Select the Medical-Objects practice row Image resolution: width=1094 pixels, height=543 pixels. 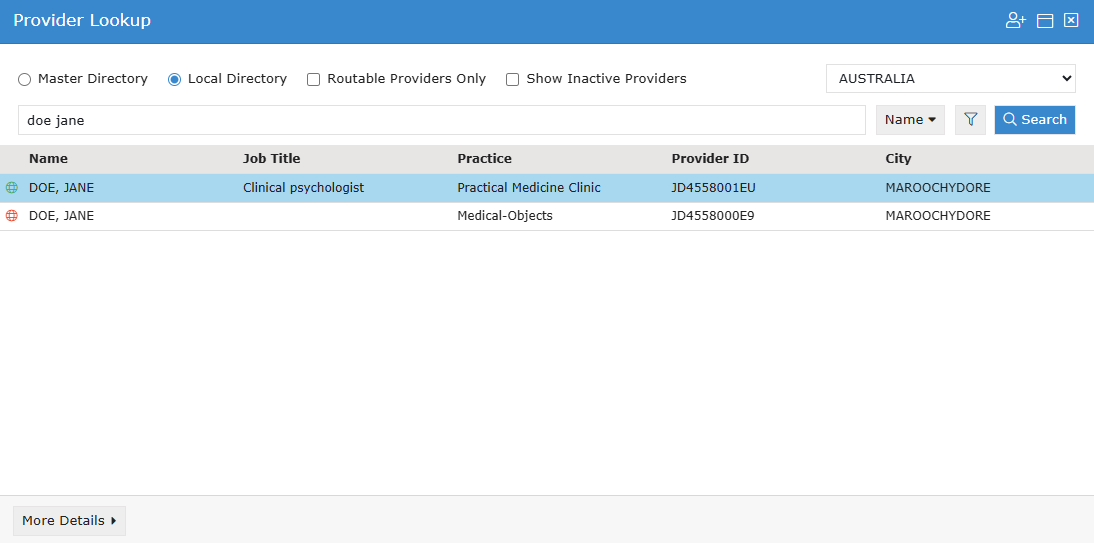504,216
